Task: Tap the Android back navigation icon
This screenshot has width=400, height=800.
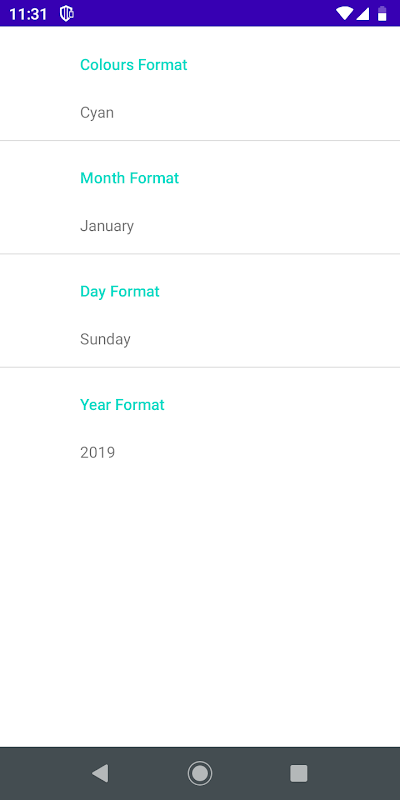Action: (100, 773)
